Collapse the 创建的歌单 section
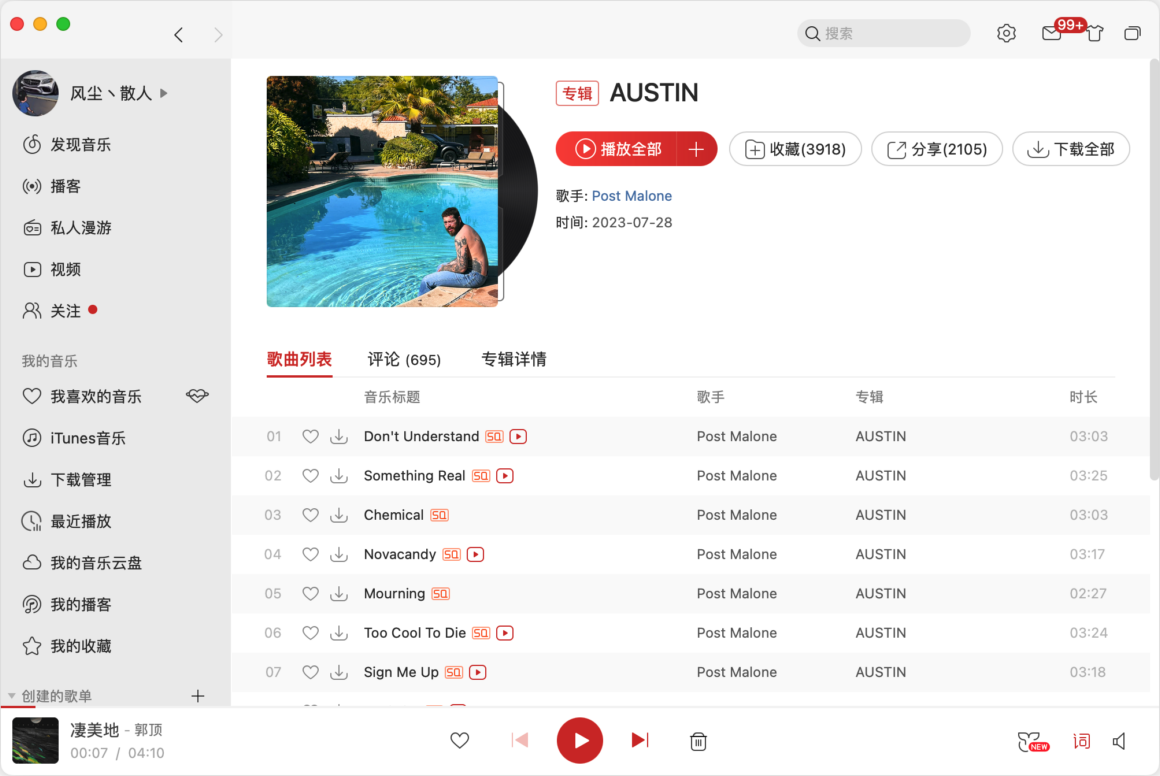The image size is (1160, 776). pyautogui.click(x=12, y=696)
